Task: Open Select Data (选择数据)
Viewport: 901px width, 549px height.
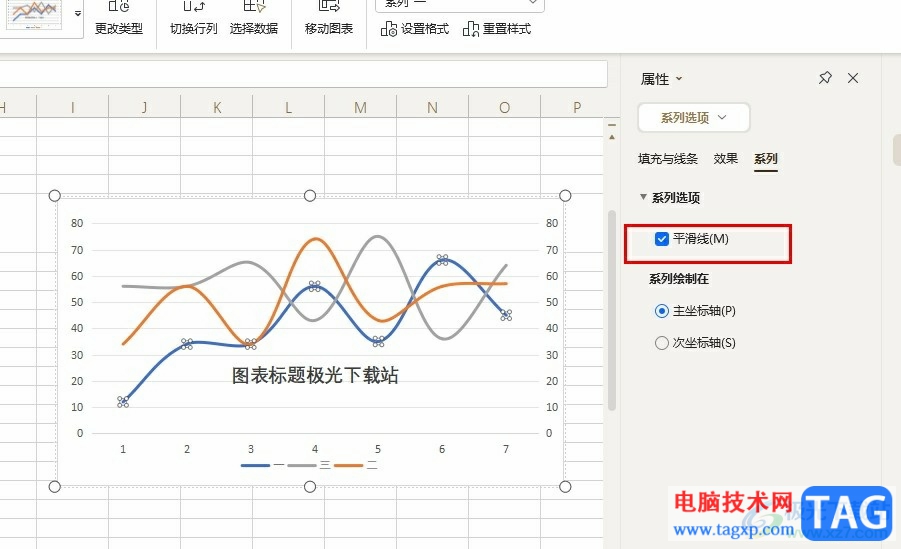Action: pos(253,17)
